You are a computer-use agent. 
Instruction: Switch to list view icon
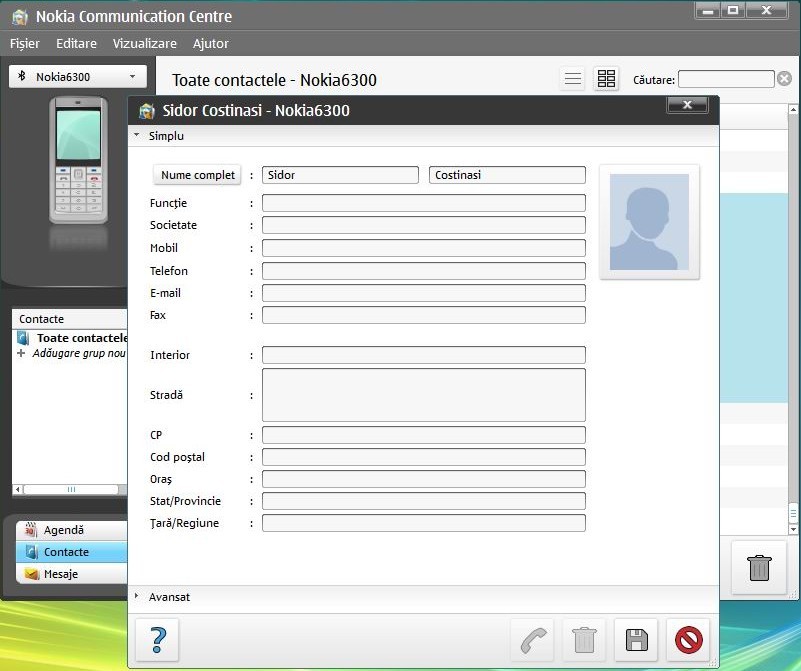(x=573, y=79)
